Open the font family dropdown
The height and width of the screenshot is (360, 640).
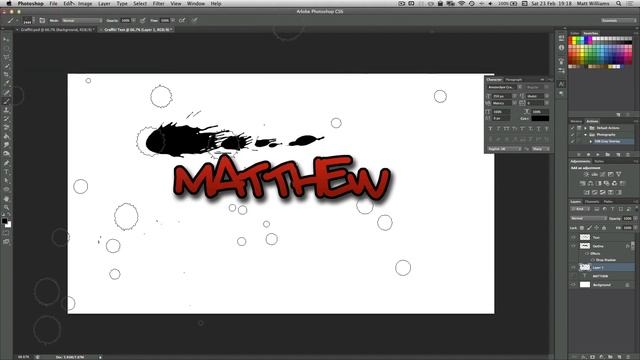point(505,87)
